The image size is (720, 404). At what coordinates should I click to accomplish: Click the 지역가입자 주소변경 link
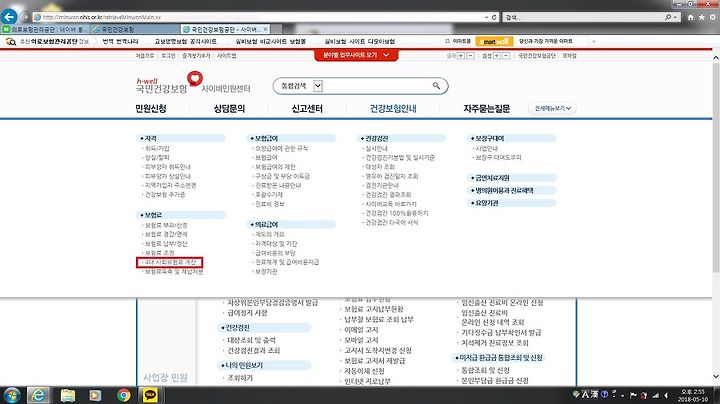[x=170, y=185]
